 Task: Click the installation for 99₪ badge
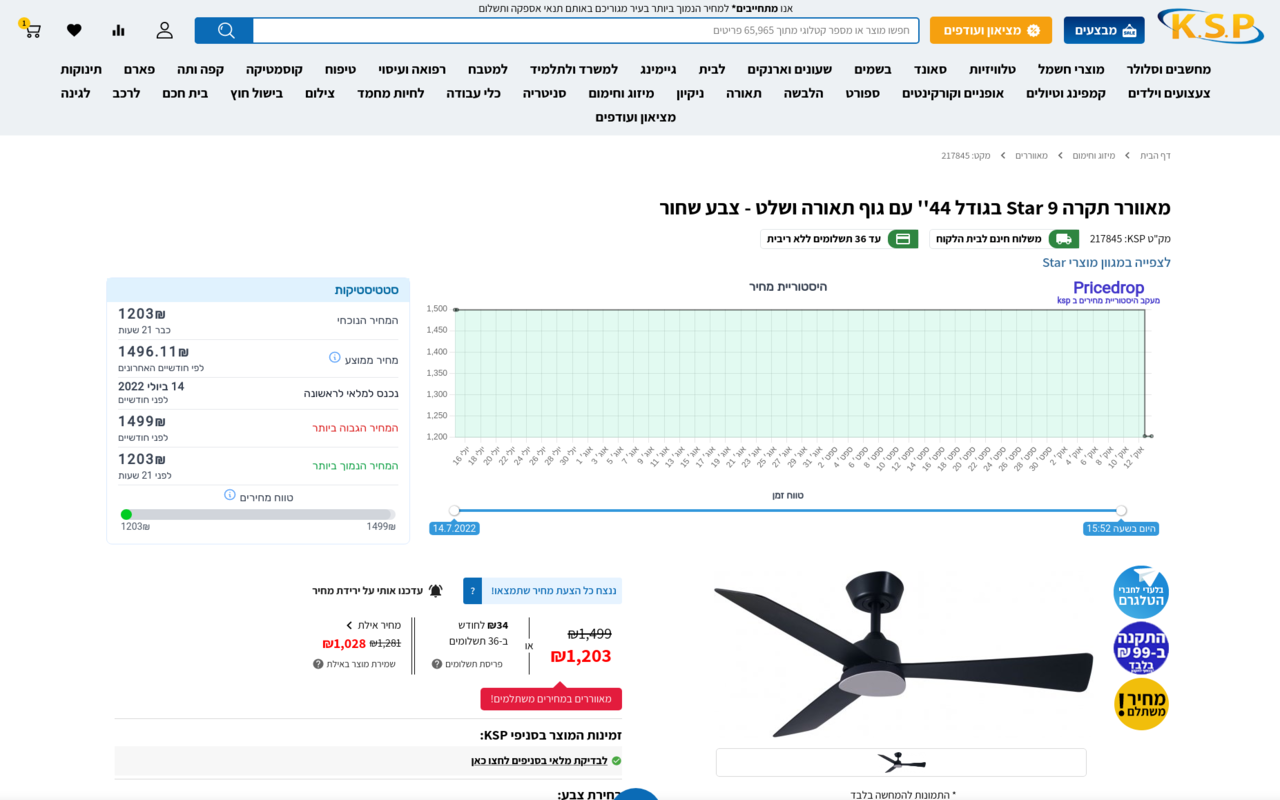[1141, 648]
